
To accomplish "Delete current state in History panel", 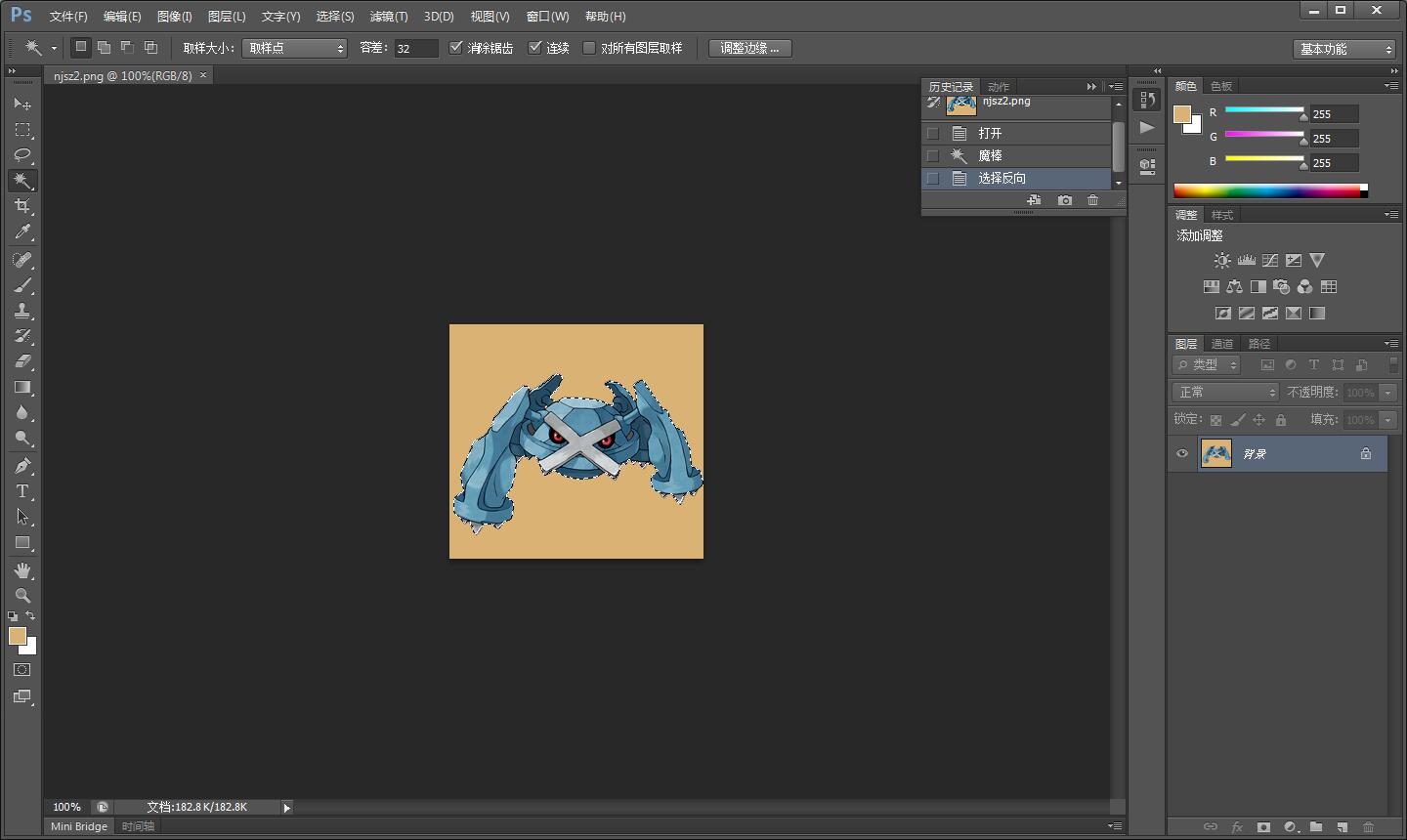I will tap(1092, 200).
